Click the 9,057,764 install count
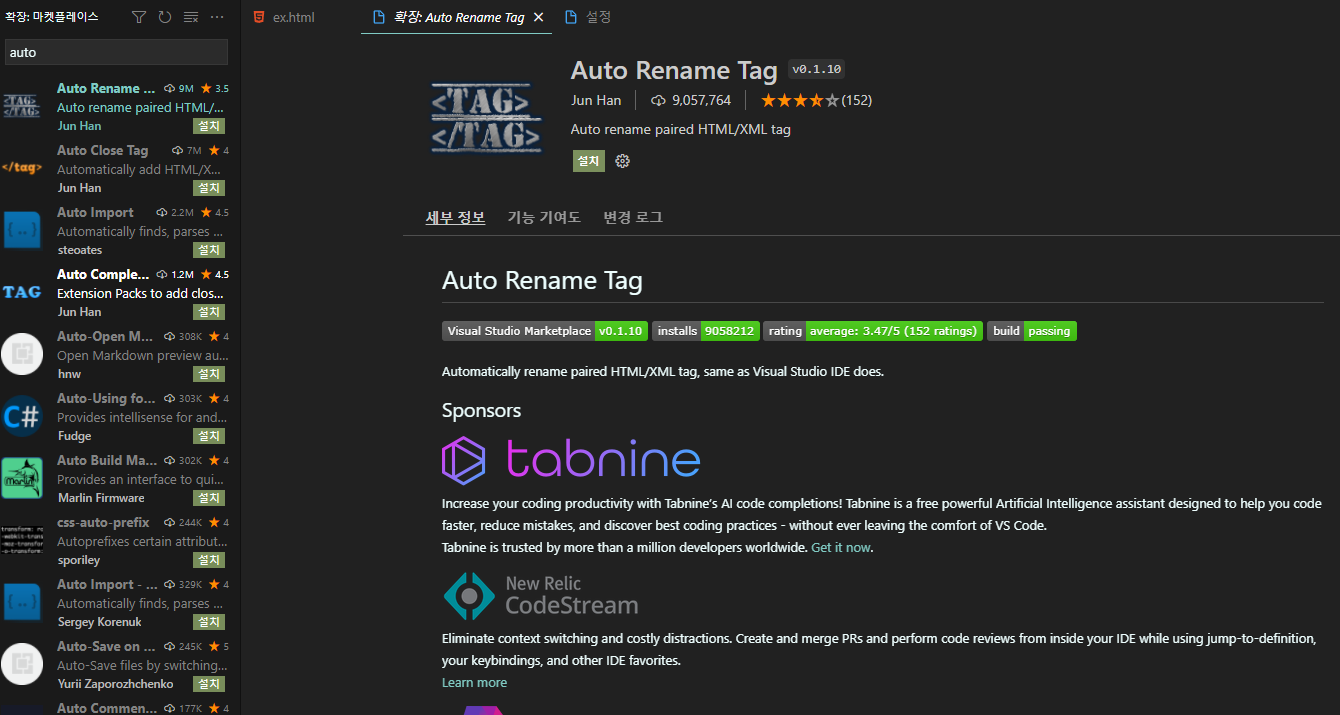This screenshot has width=1340, height=715. 691,100
